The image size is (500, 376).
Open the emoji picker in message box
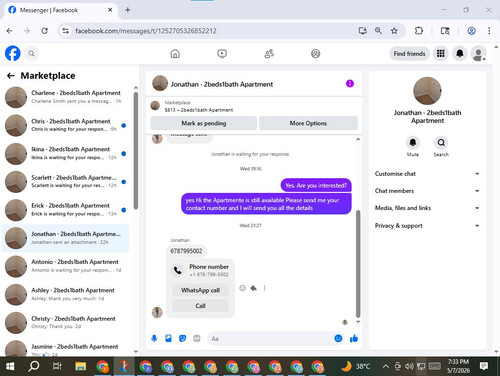pos(338,338)
